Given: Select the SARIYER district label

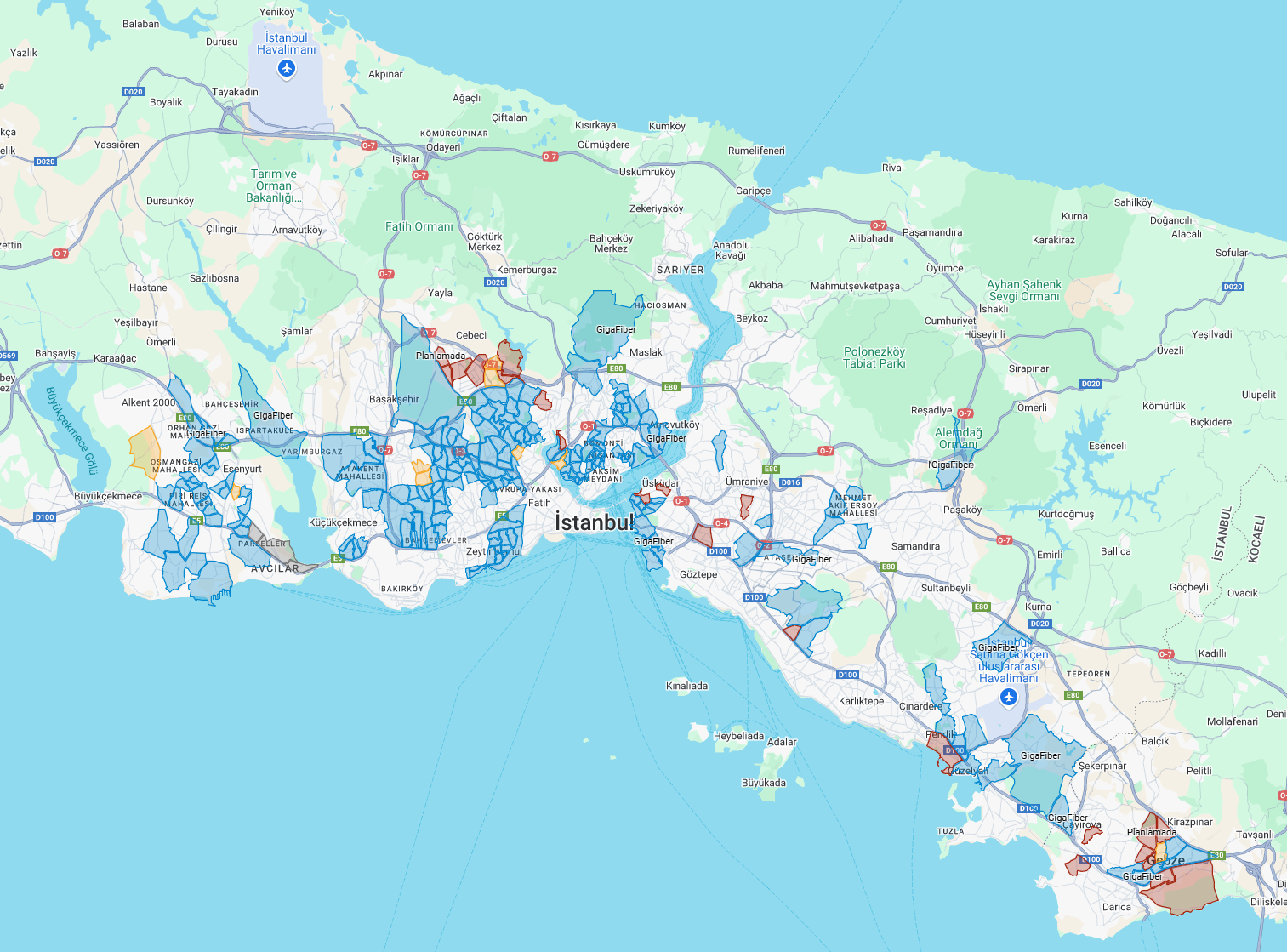Looking at the screenshot, I should tap(681, 270).
